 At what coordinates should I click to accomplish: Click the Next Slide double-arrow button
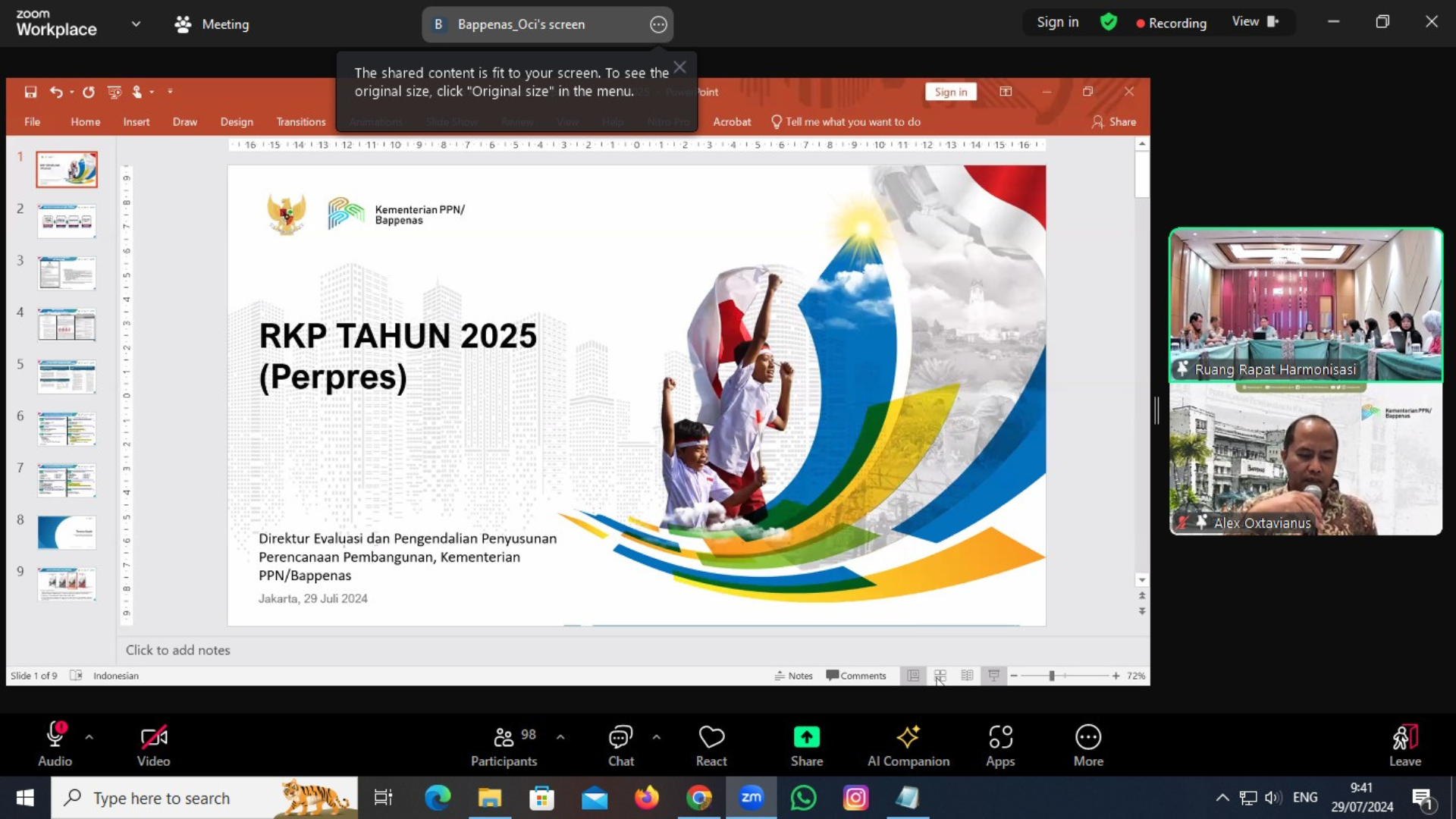coord(1142,610)
